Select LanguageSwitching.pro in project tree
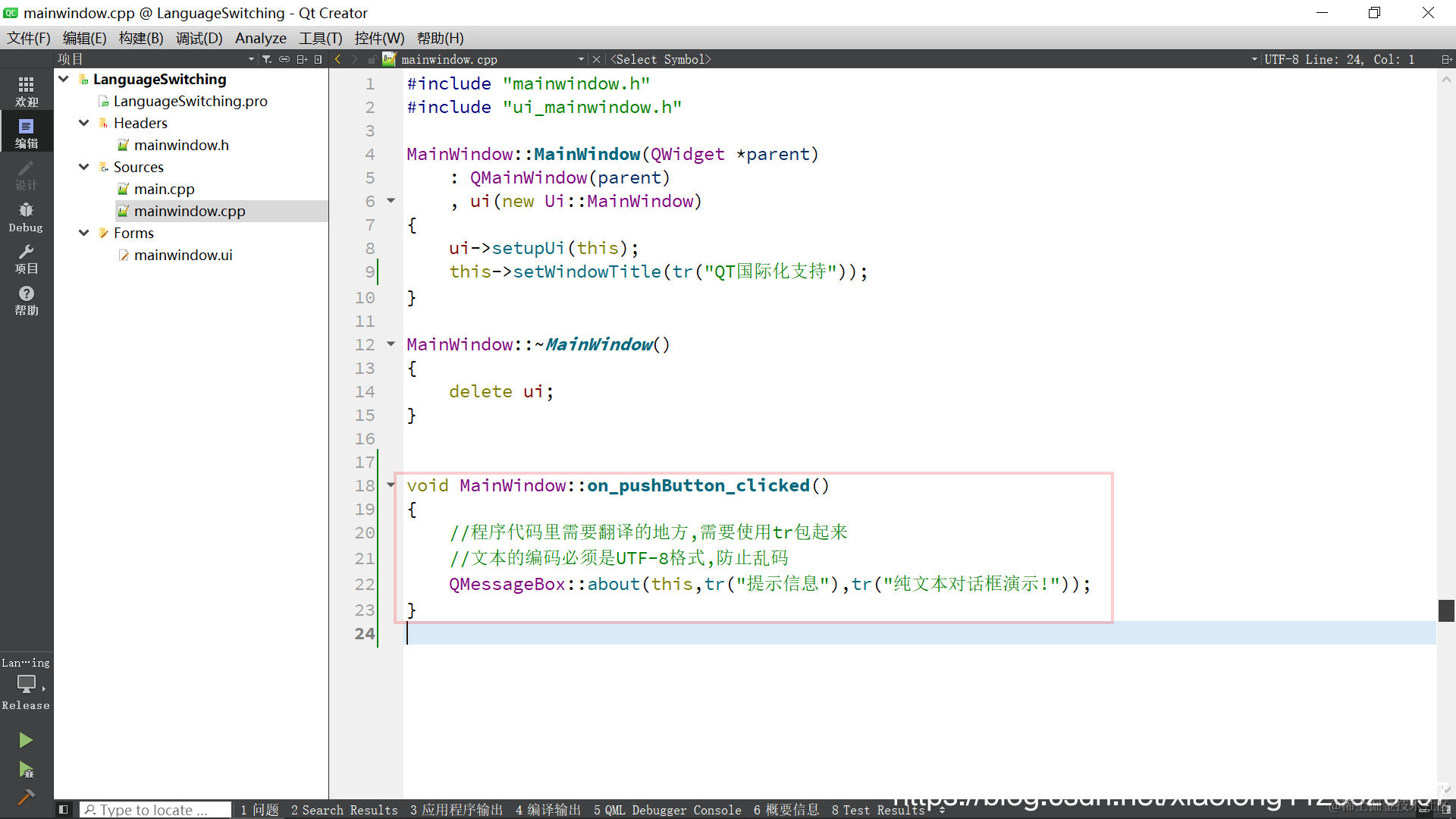This screenshot has width=1456, height=819. tap(190, 101)
